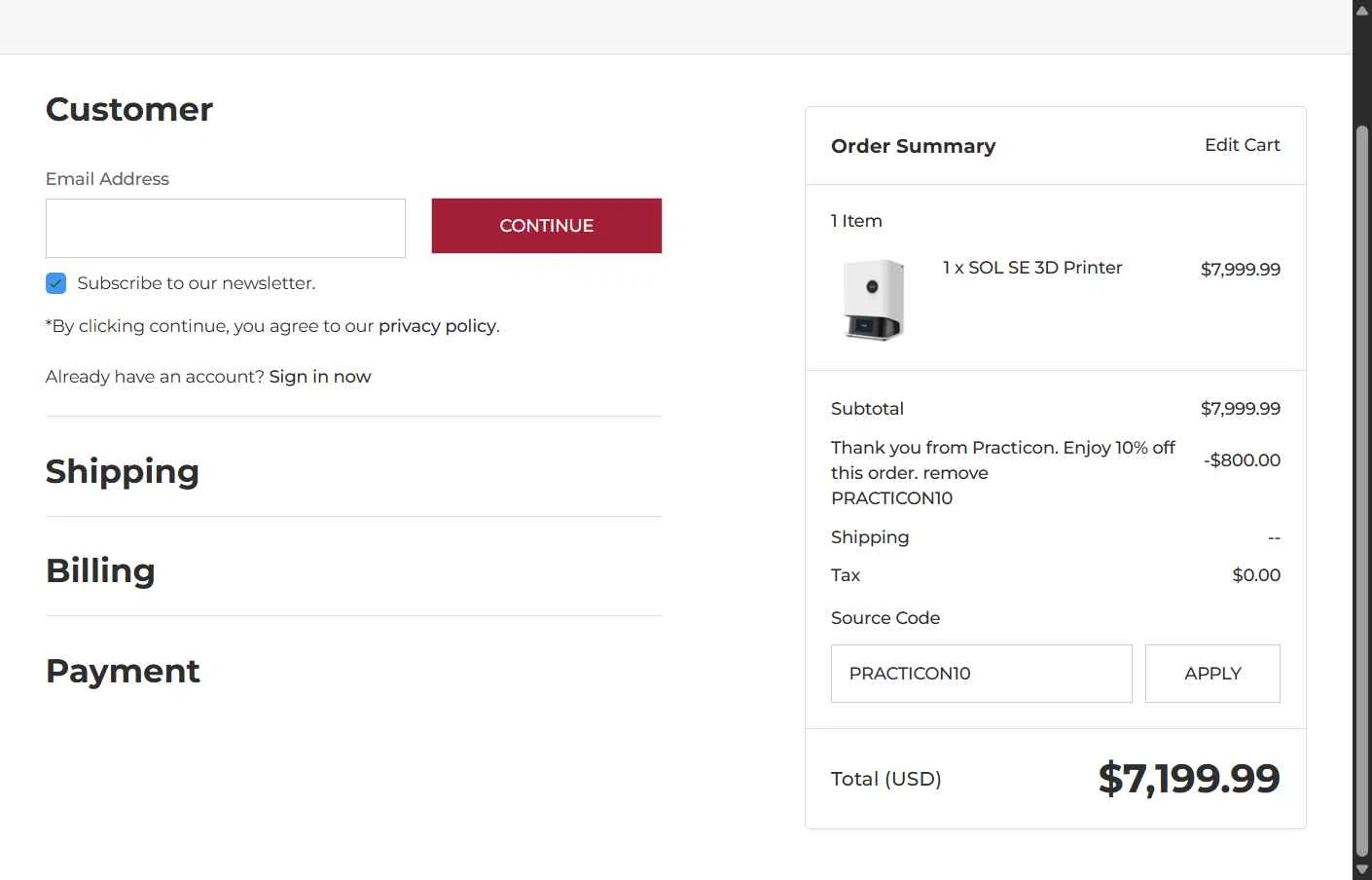Click the Customer section heading
Viewport: 1372px width, 880px height.
coord(129,109)
